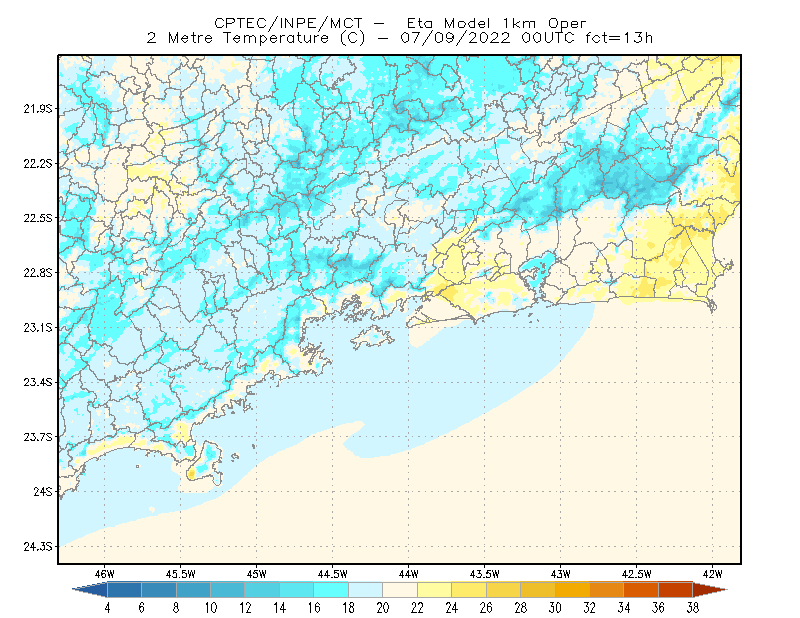Click the 24S latitude axis label
The image size is (800, 618).
(x=43, y=491)
